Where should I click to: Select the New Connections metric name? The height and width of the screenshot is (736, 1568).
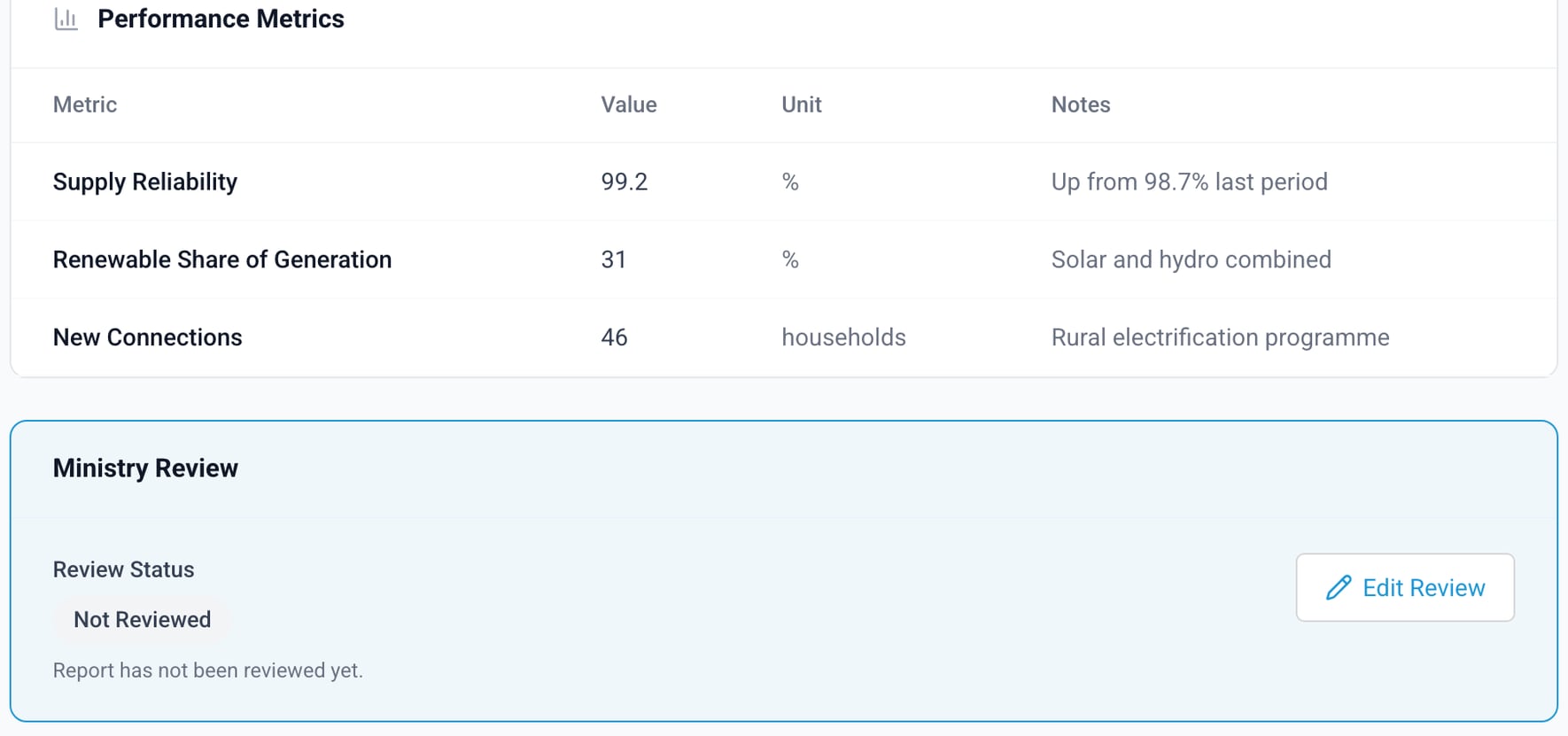147,337
